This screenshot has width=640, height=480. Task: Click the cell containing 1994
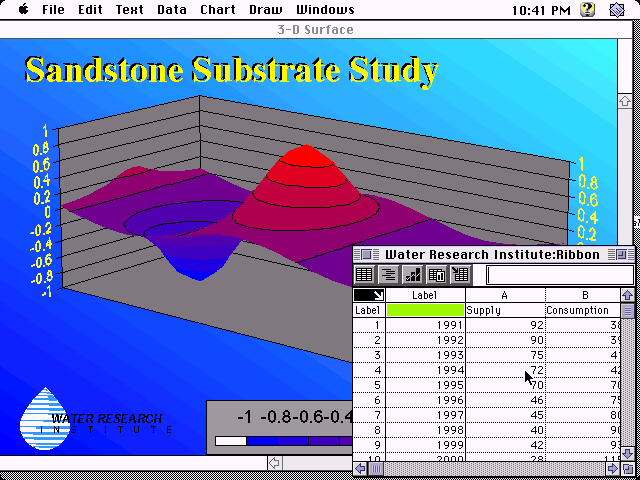click(425, 370)
